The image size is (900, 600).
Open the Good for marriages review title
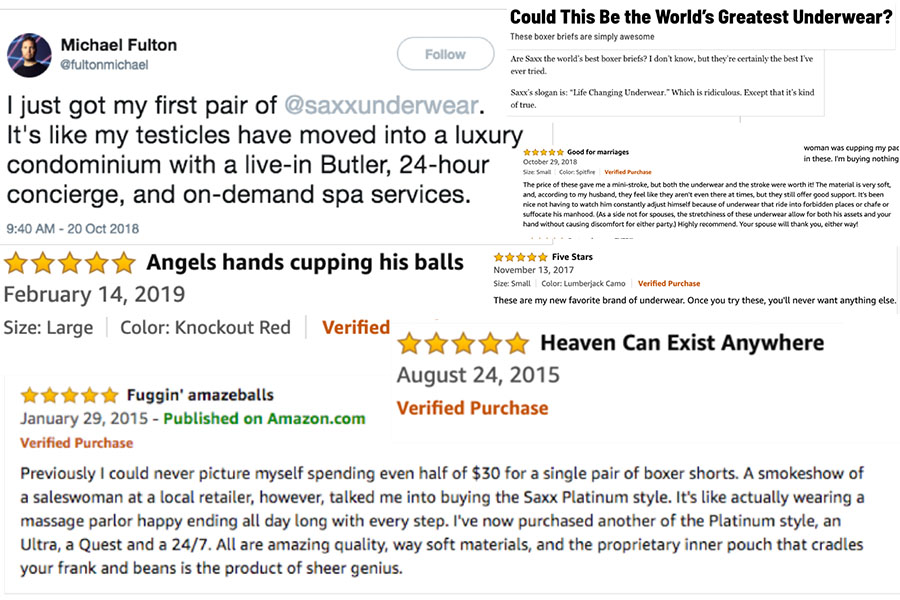(598, 152)
